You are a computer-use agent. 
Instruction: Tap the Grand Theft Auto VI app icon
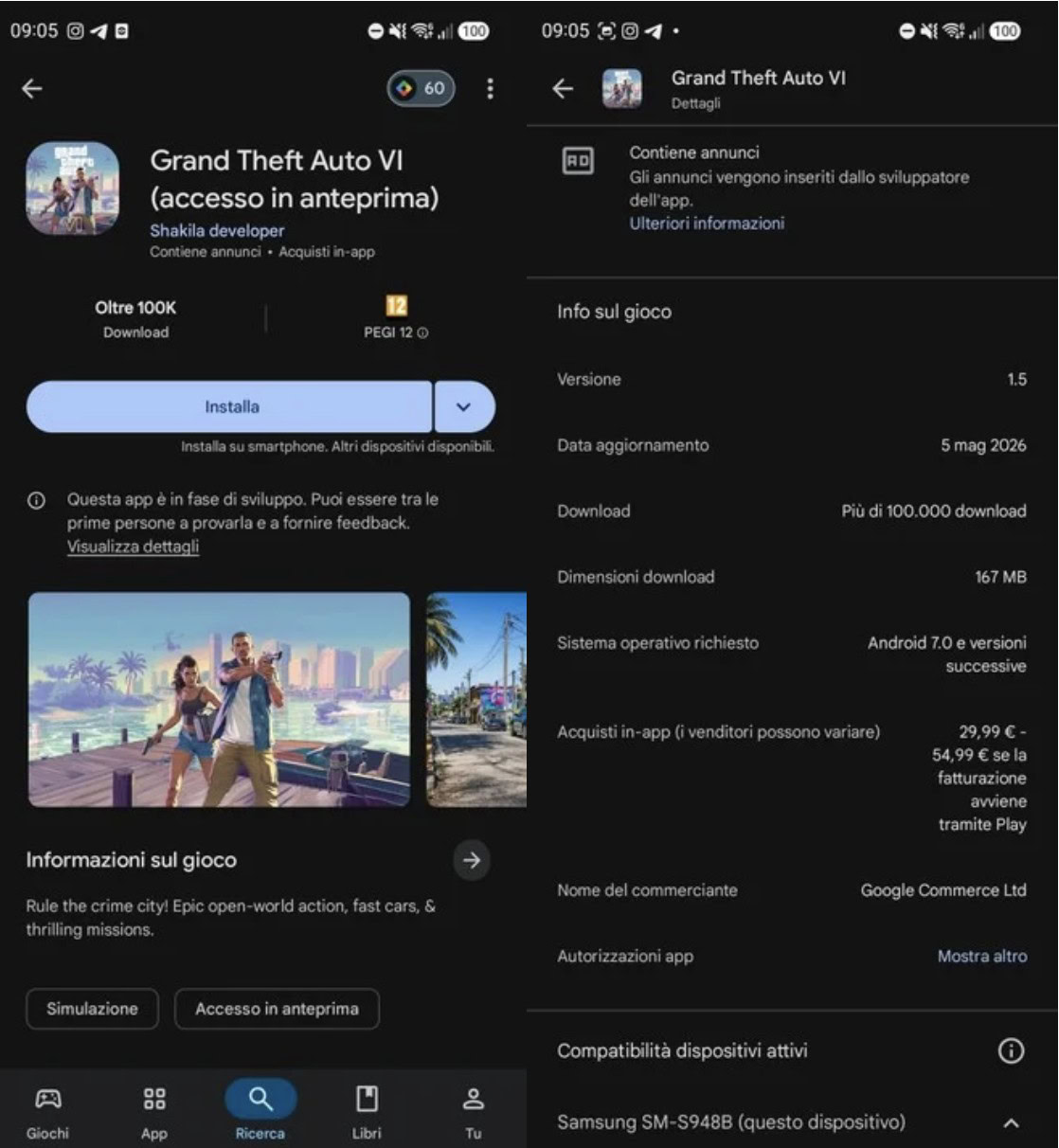tap(73, 188)
